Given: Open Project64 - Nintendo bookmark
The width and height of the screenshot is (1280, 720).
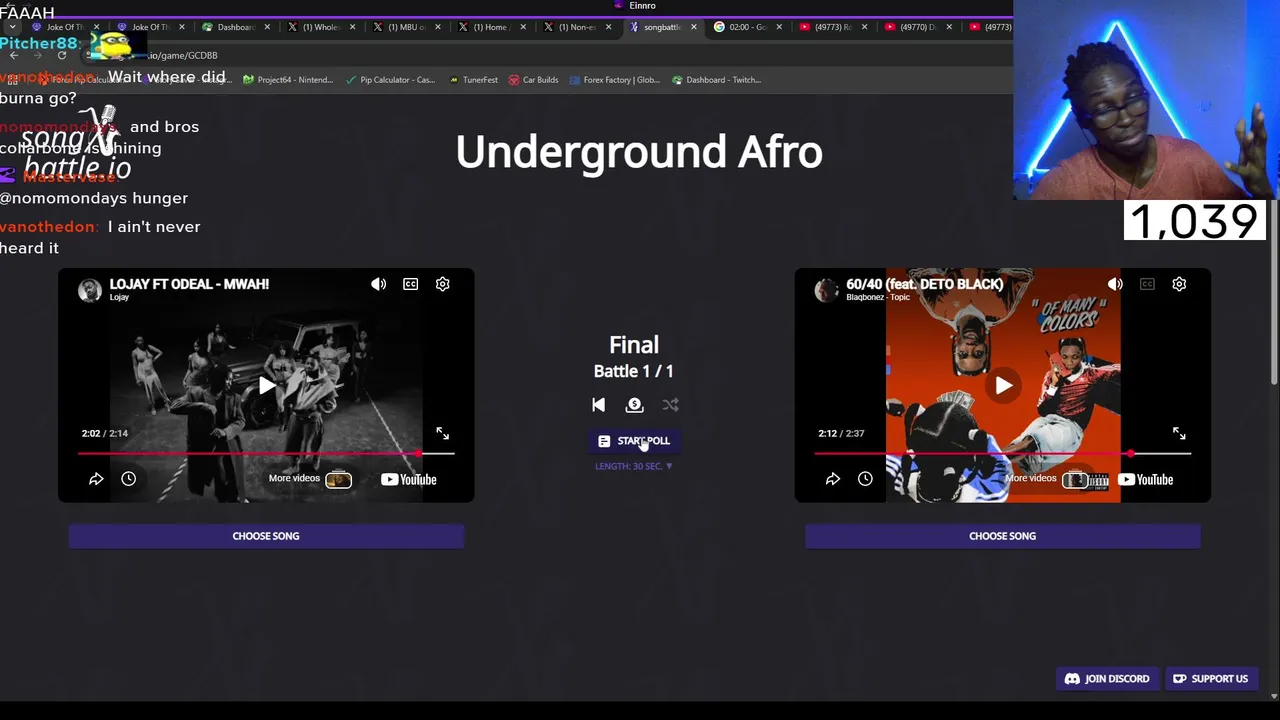Looking at the screenshot, I should point(288,80).
